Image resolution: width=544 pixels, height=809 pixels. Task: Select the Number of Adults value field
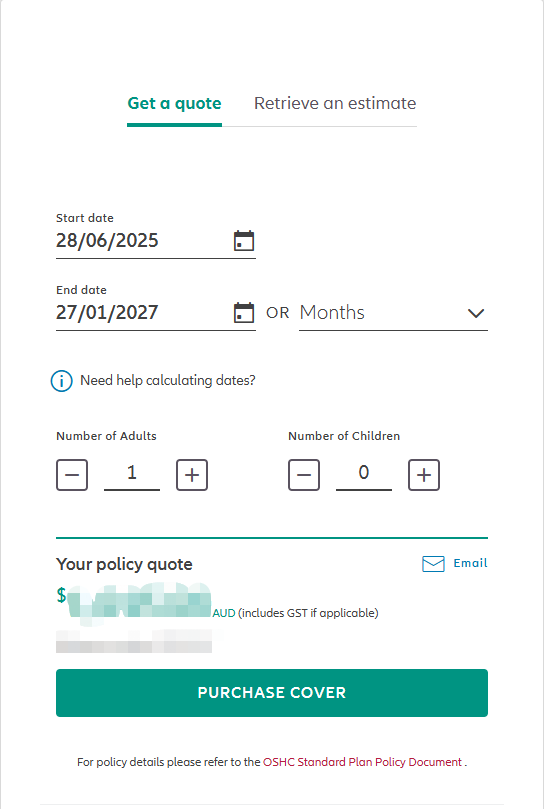132,473
